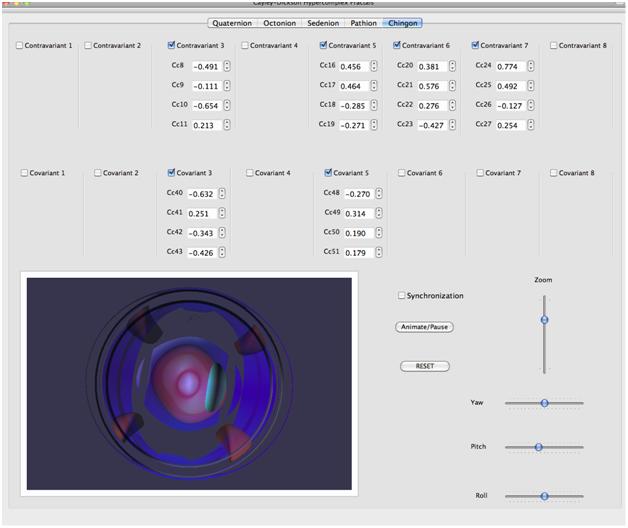
Task: Click the stepper for the Cc23 field
Action: 455,125
